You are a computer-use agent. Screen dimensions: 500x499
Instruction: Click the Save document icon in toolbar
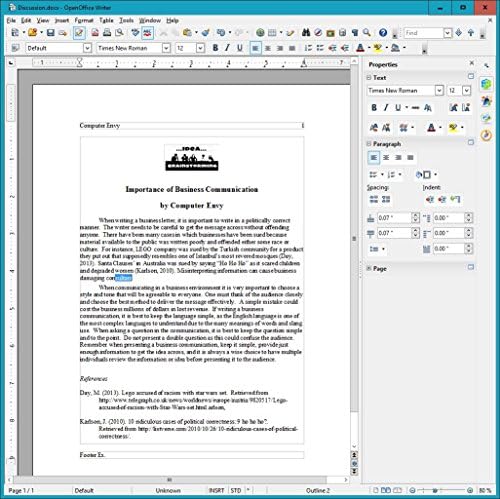click(x=50, y=33)
